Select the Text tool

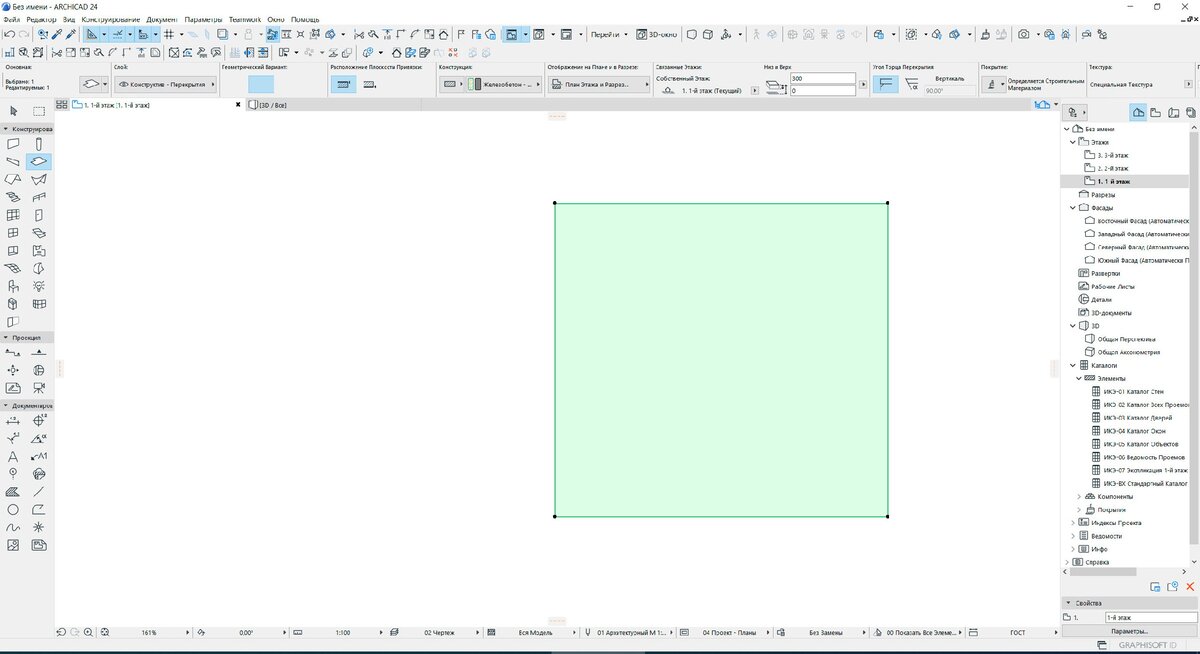[13, 456]
